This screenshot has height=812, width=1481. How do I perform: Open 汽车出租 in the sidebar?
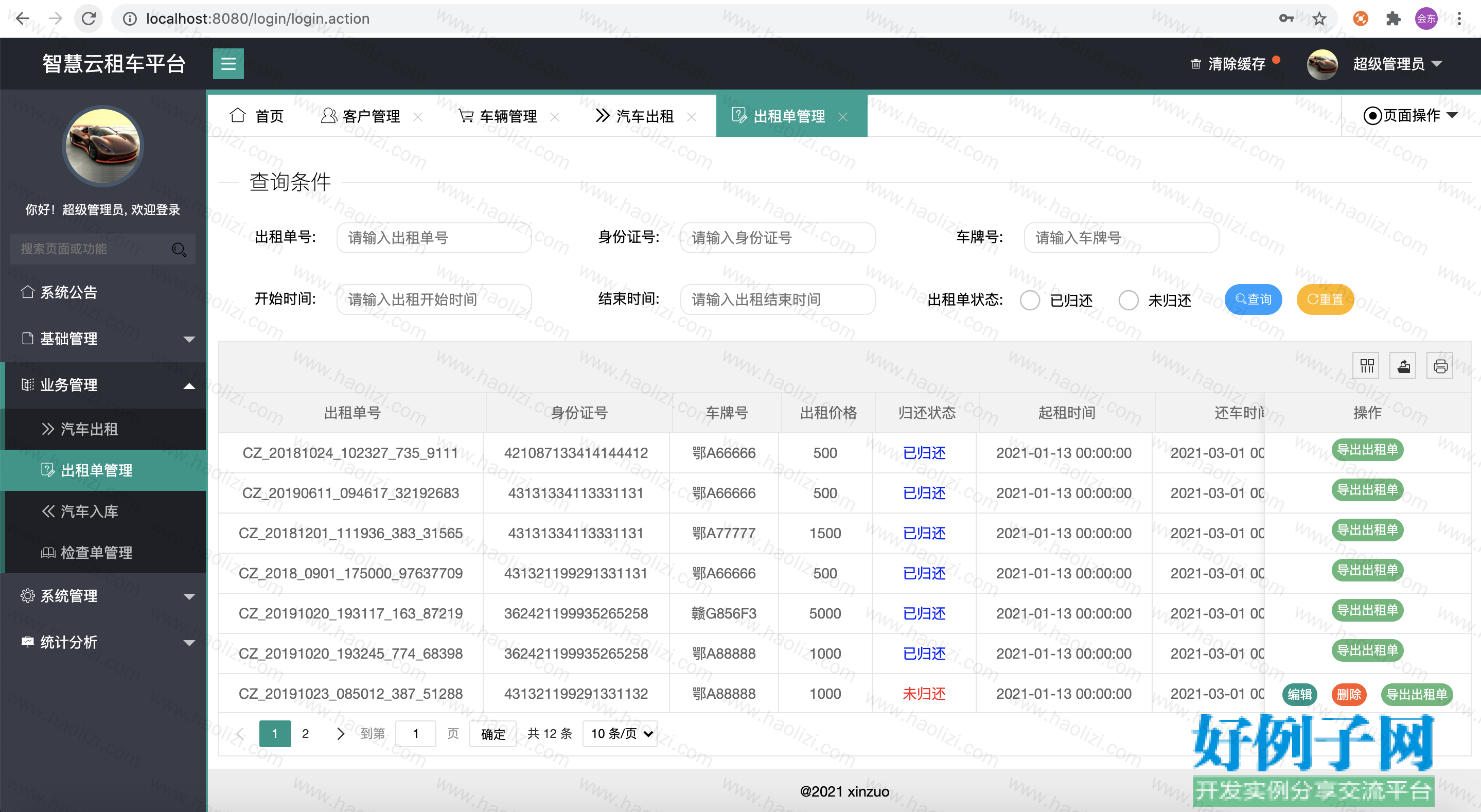click(x=103, y=430)
